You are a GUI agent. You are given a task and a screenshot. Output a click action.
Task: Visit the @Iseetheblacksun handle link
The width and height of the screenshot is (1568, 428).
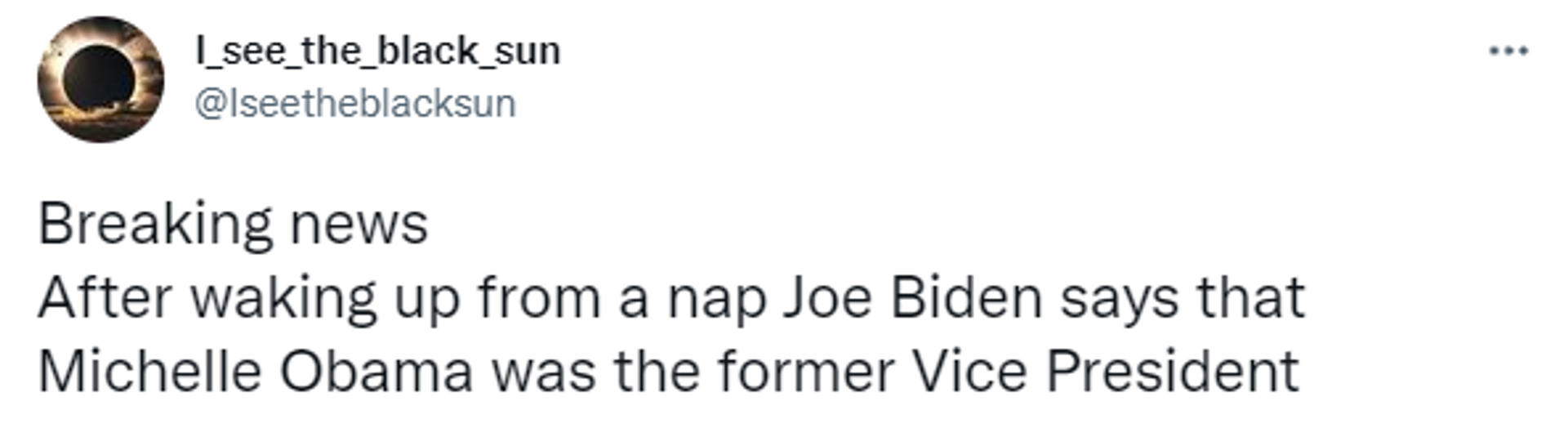(355, 104)
